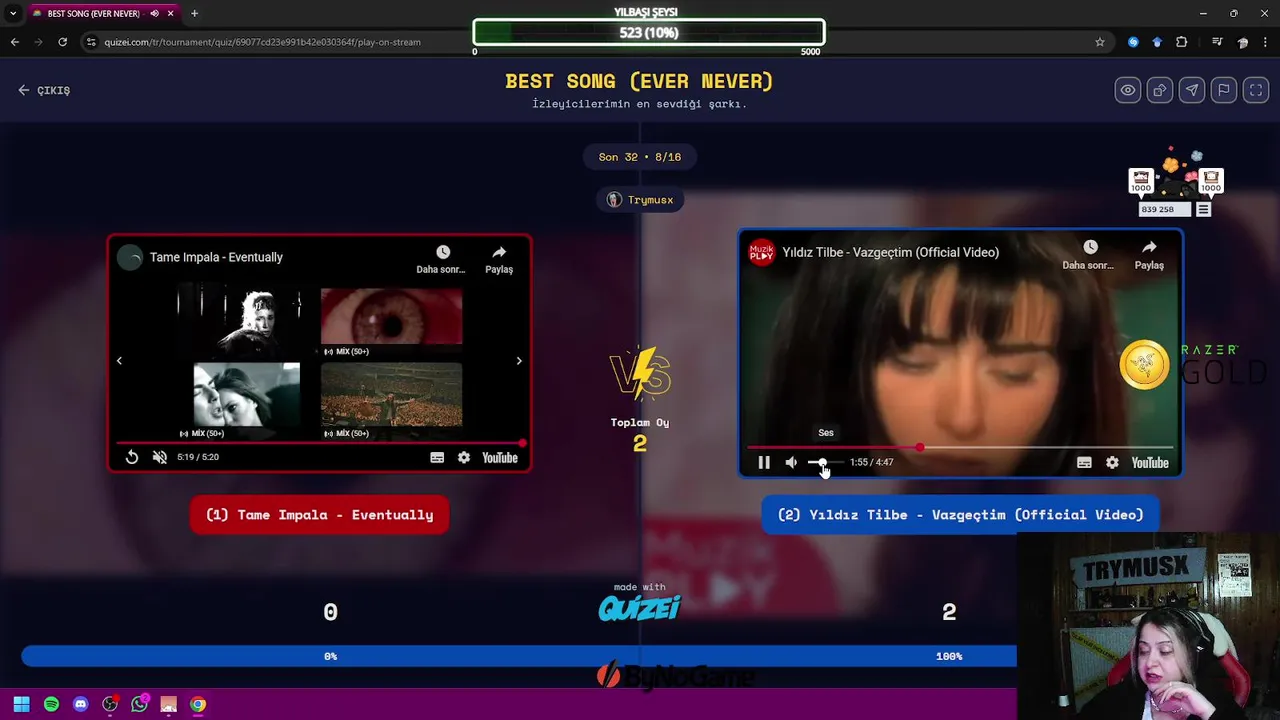1280x720 pixels.
Task: Mute the Yıldız Tilbe video speaker icon
Action: coord(791,462)
